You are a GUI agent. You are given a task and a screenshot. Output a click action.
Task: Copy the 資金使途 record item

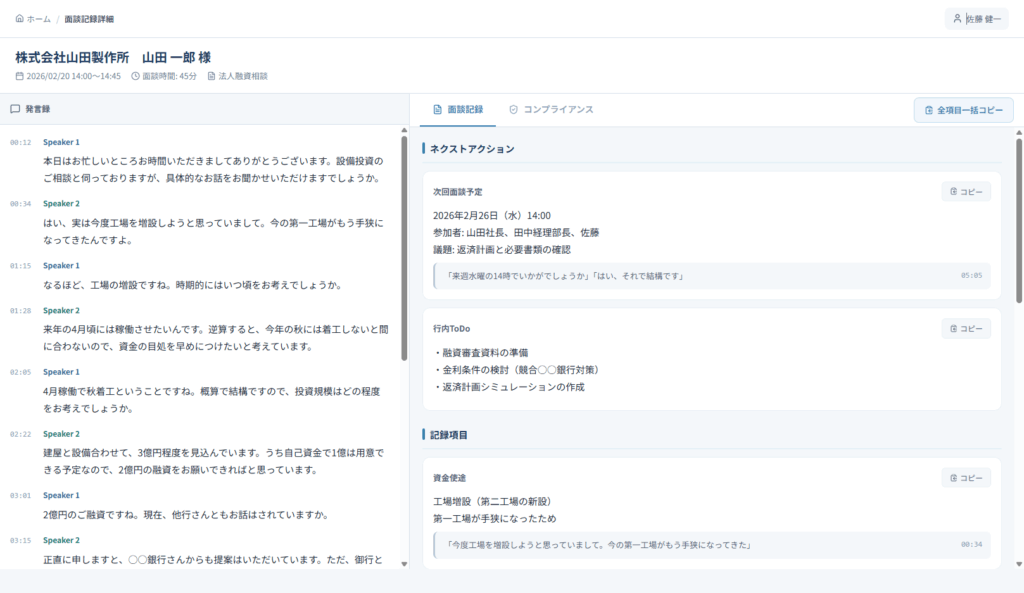pos(965,478)
